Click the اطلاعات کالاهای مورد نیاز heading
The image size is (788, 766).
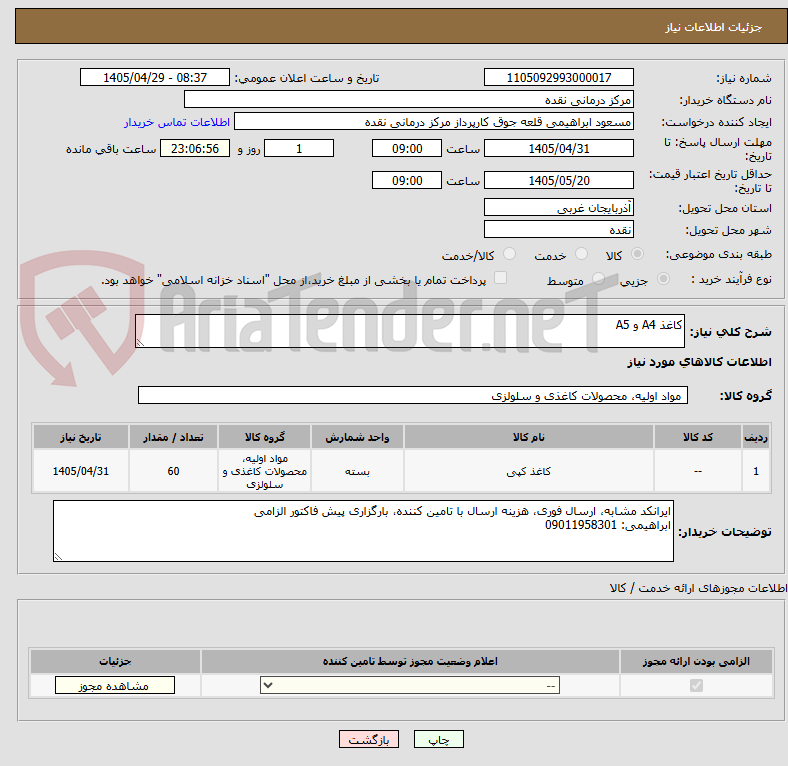pos(699,362)
